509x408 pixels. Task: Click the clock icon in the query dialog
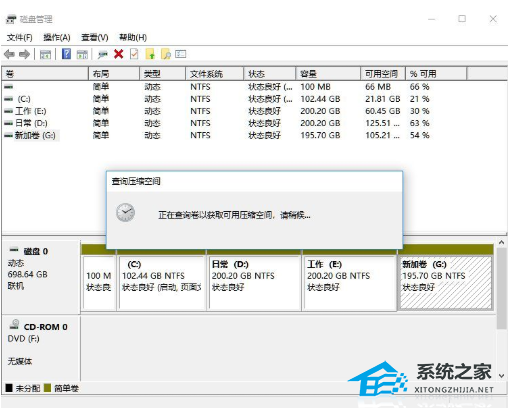tap(125, 212)
